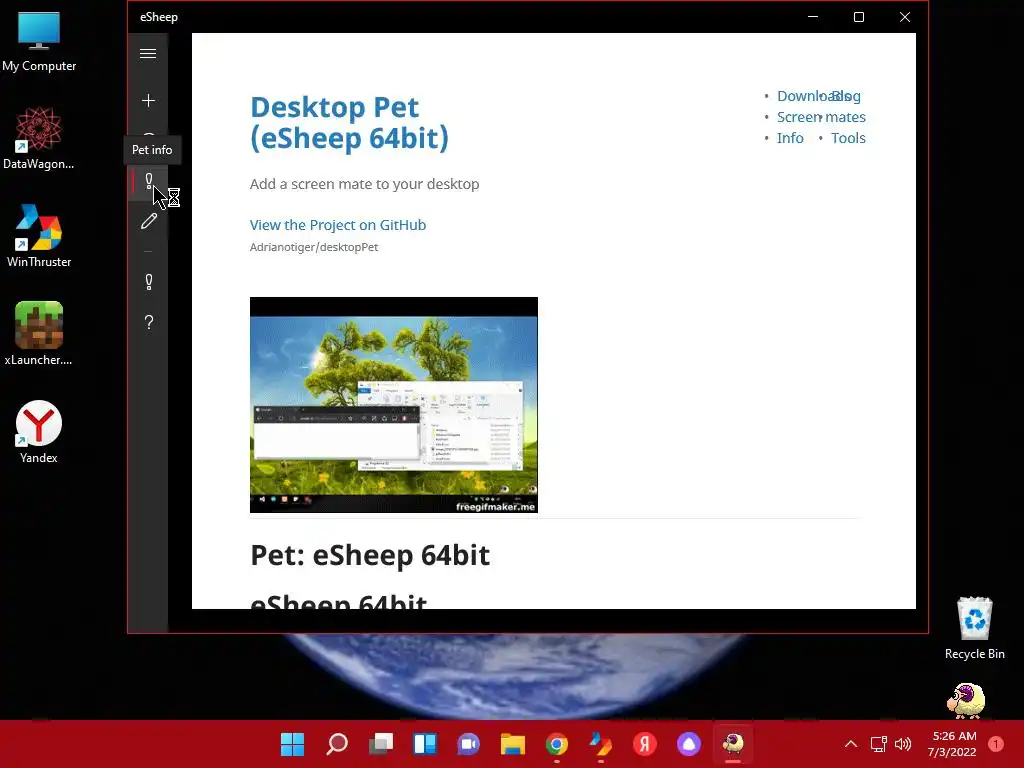Screen dimensions: 1024x768
Task: Open the Windows Start menu
Action: pyautogui.click(x=293, y=744)
